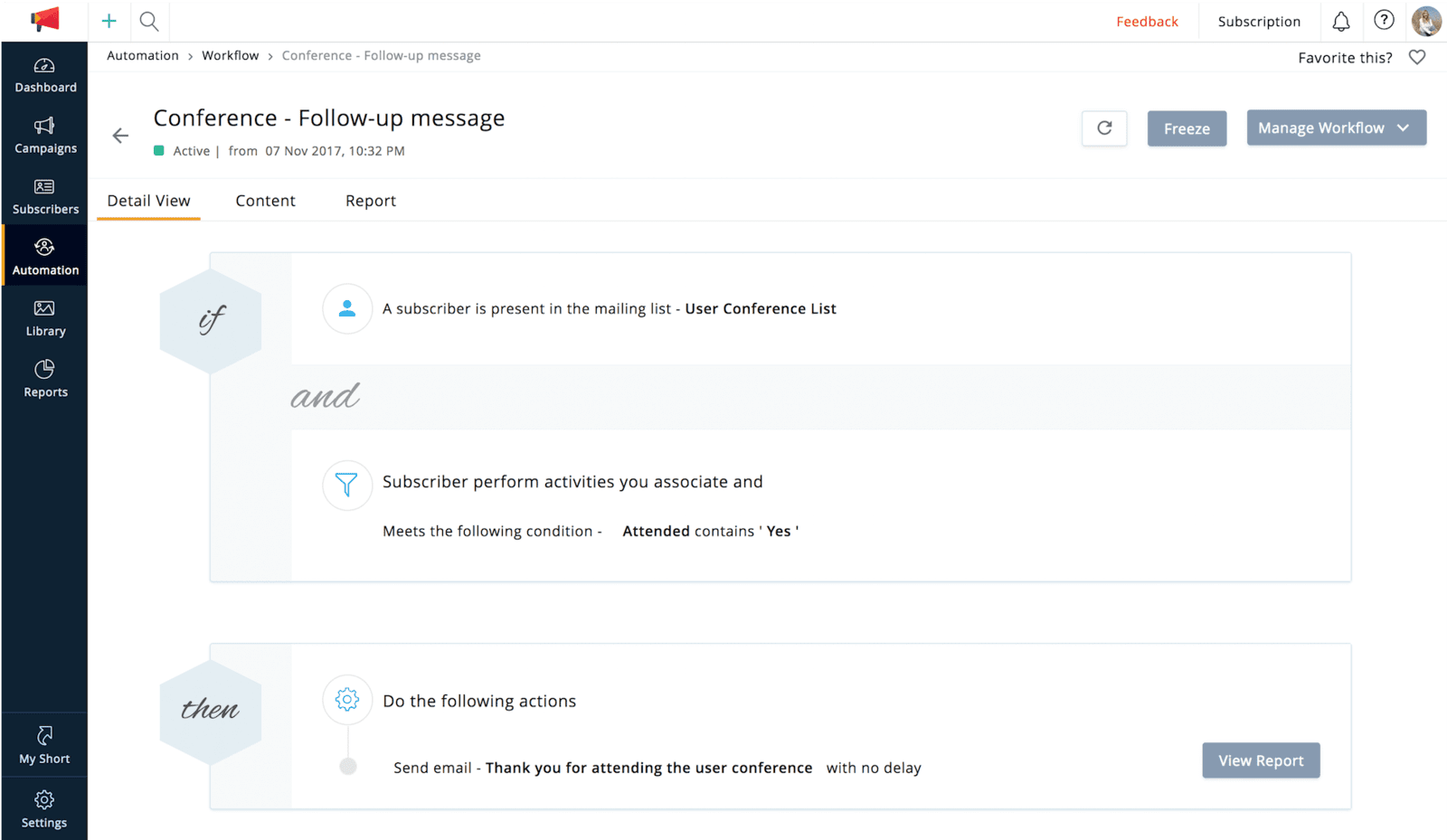1447x840 pixels.
Task: Click the start date '07 Nov 2017, 10:32 PM'
Action: coord(335,151)
